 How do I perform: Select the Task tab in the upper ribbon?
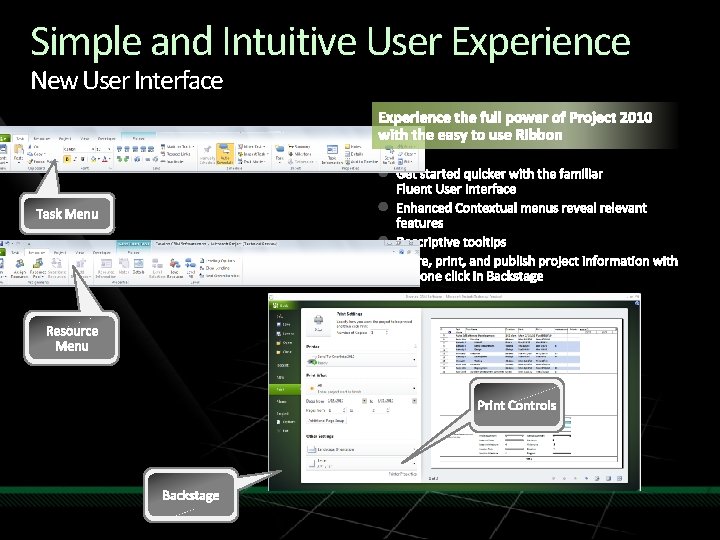tap(20, 139)
